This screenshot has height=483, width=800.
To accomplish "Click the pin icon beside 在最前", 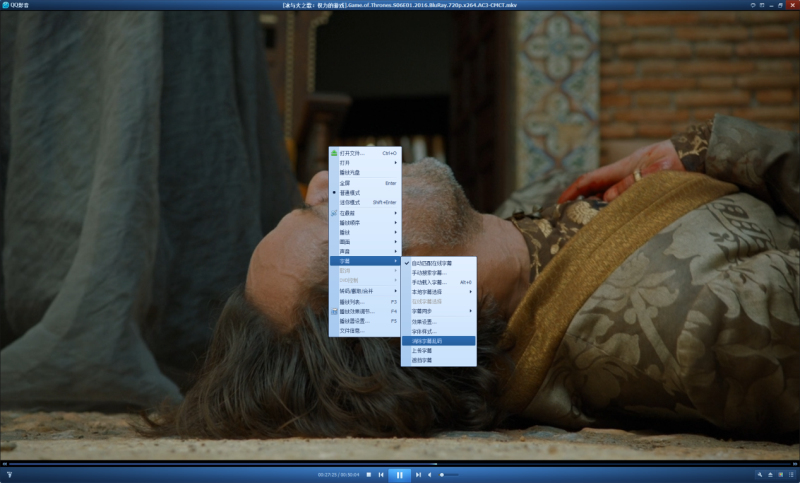I will click(x=334, y=213).
